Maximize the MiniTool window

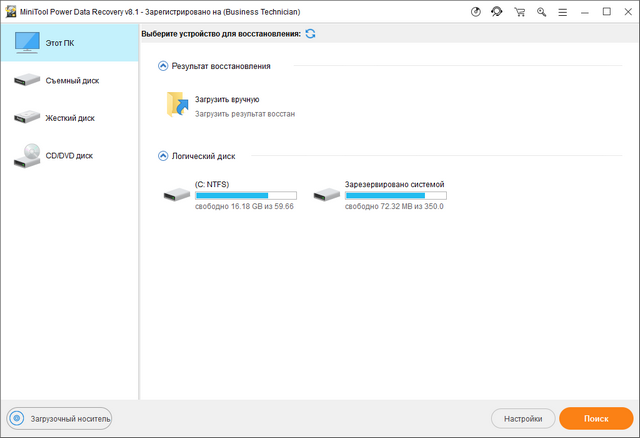(607, 12)
